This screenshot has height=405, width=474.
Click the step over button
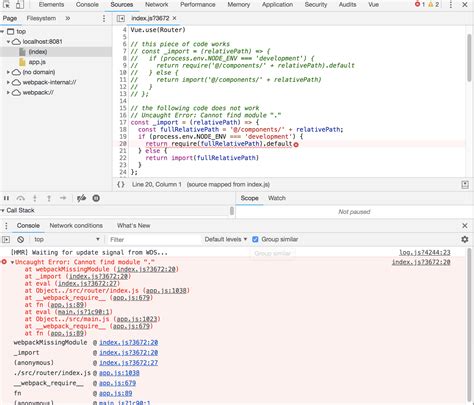(x=21, y=198)
